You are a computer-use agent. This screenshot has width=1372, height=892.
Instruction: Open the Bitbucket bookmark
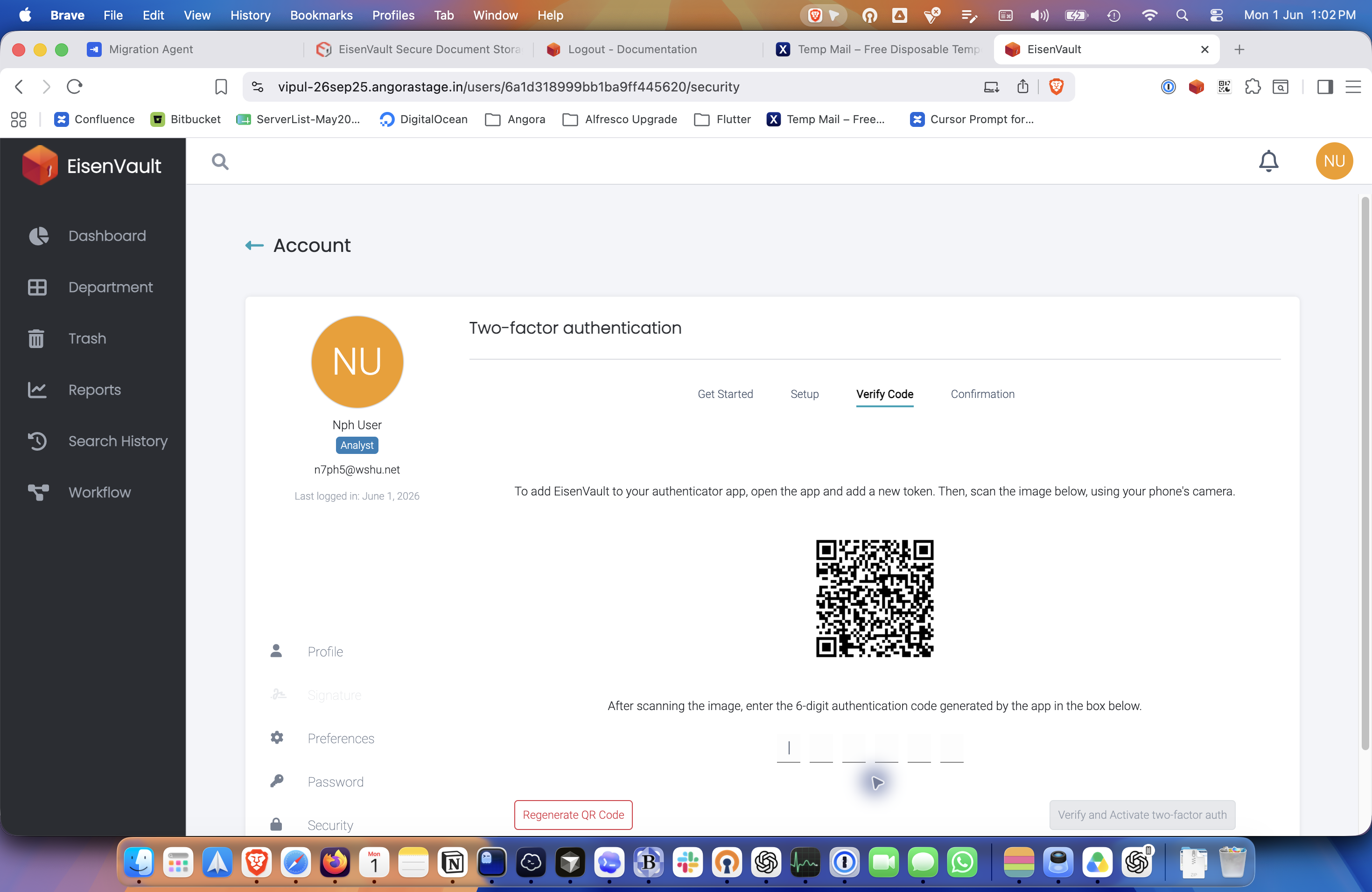click(186, 119)
